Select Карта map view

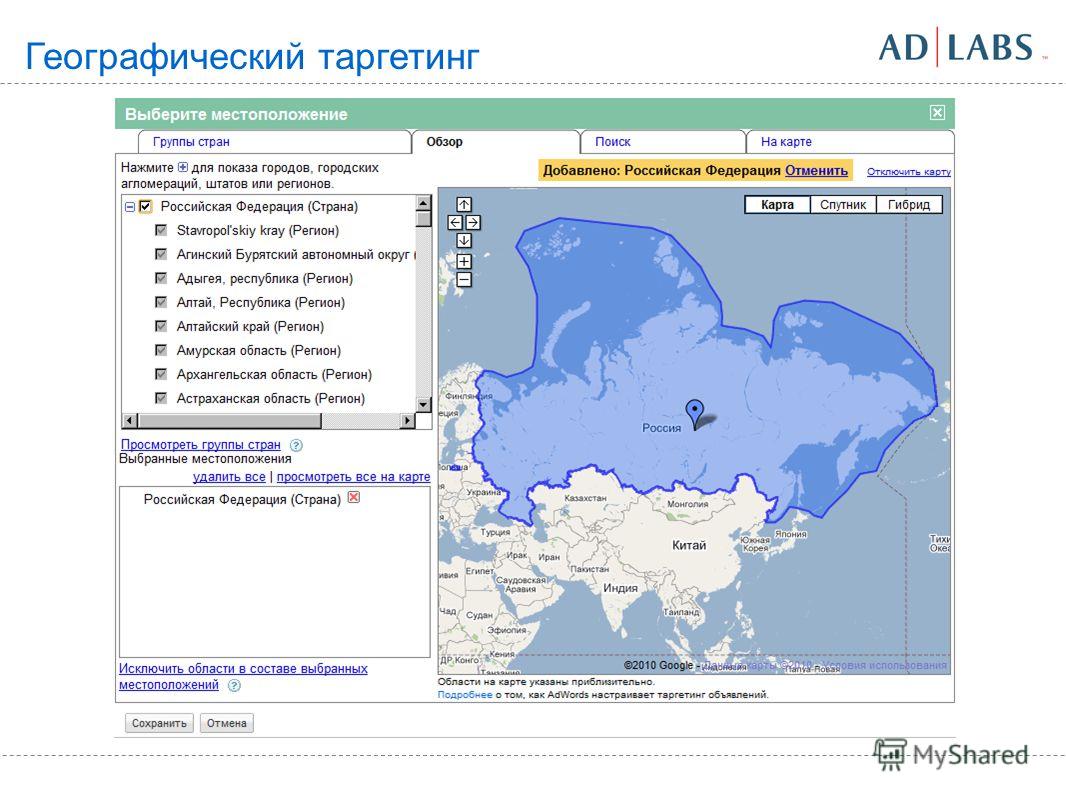778,205
